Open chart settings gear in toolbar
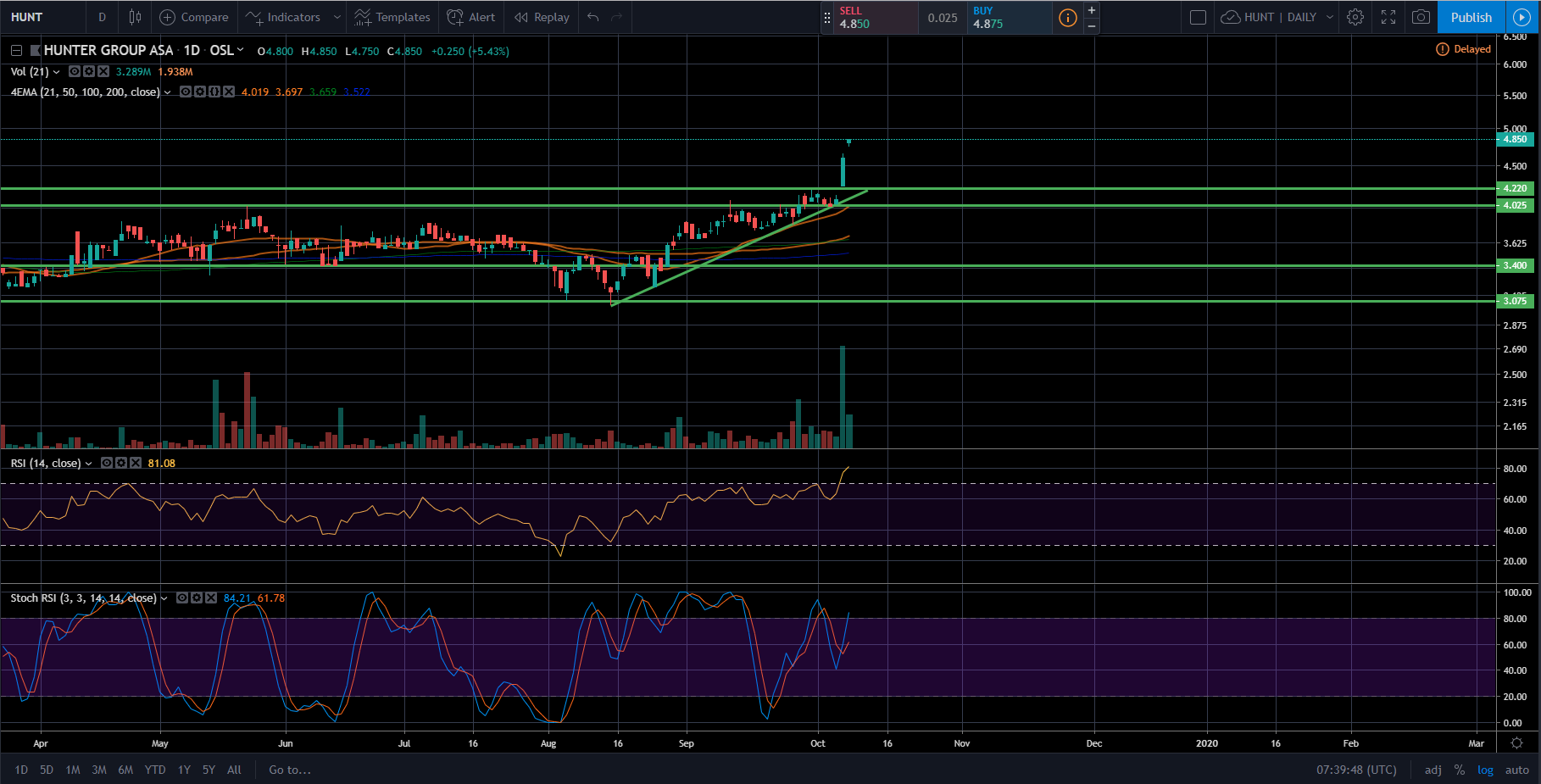The width and height of the screenshot is (1541, 784). coord(1355,17)
